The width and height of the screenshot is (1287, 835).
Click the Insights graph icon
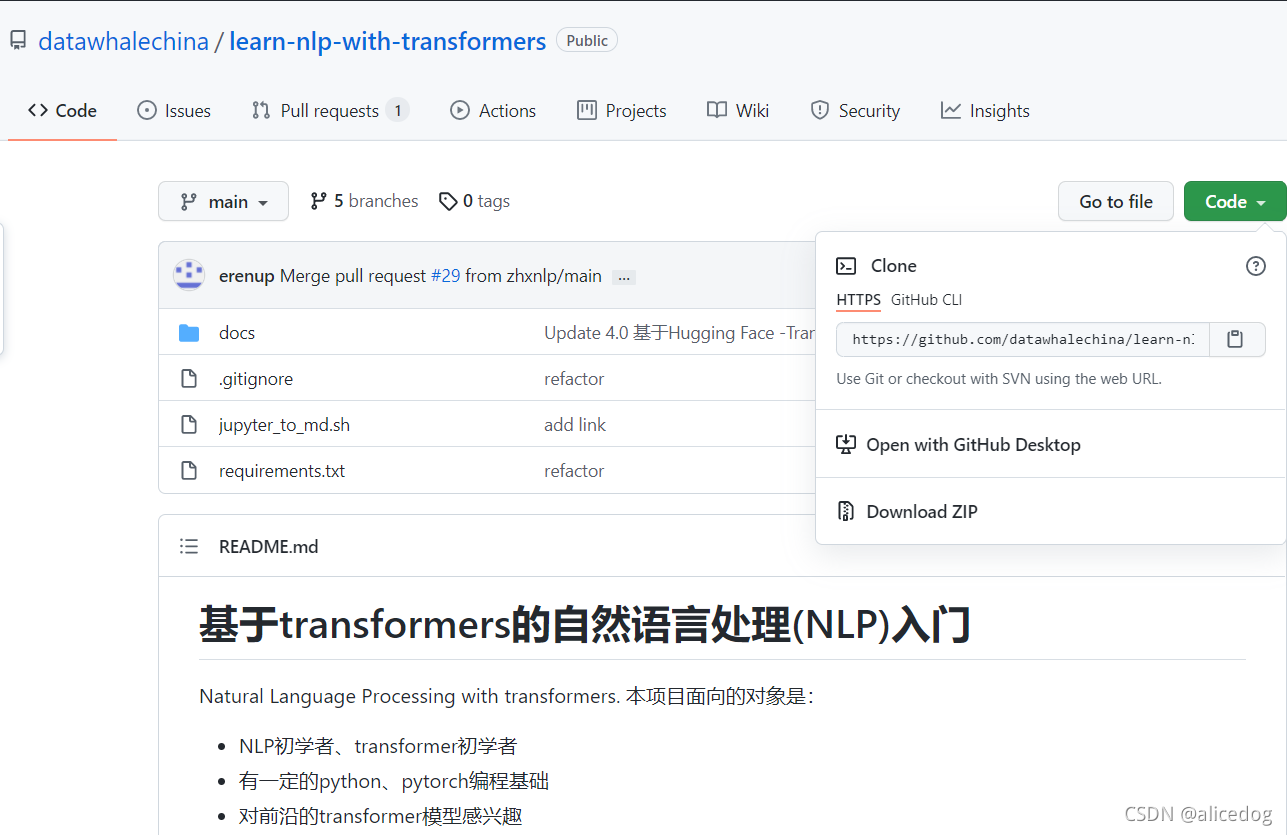951,111
